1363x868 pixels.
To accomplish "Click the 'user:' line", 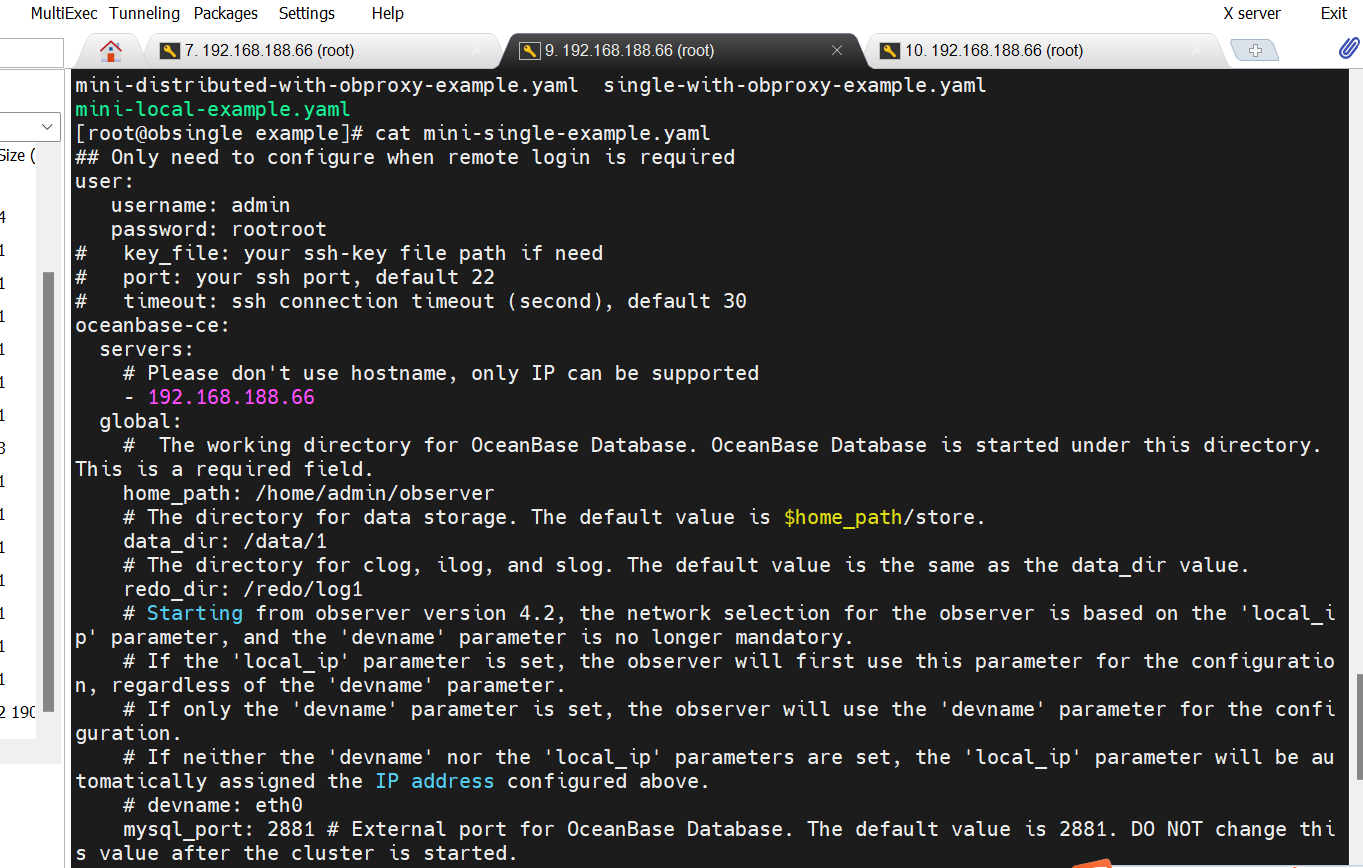I will (105, 181).
